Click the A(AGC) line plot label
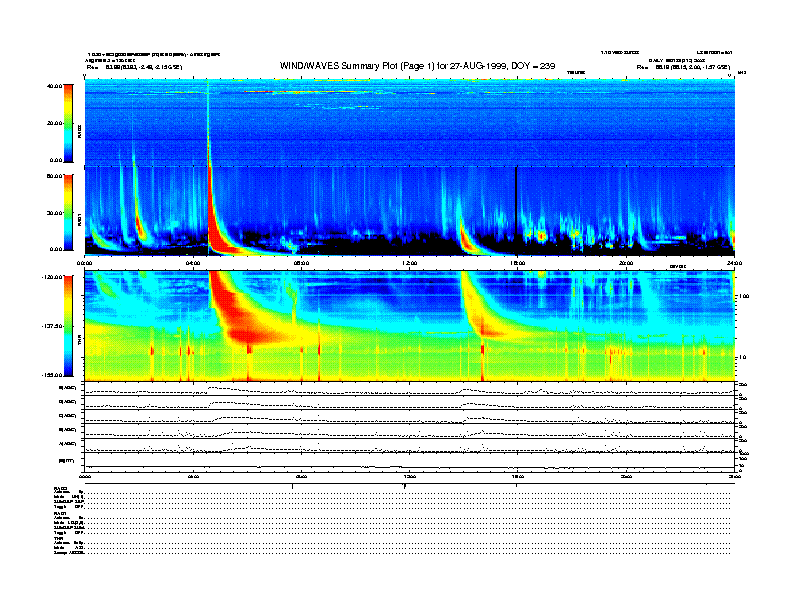 click(x=67, y=444)
